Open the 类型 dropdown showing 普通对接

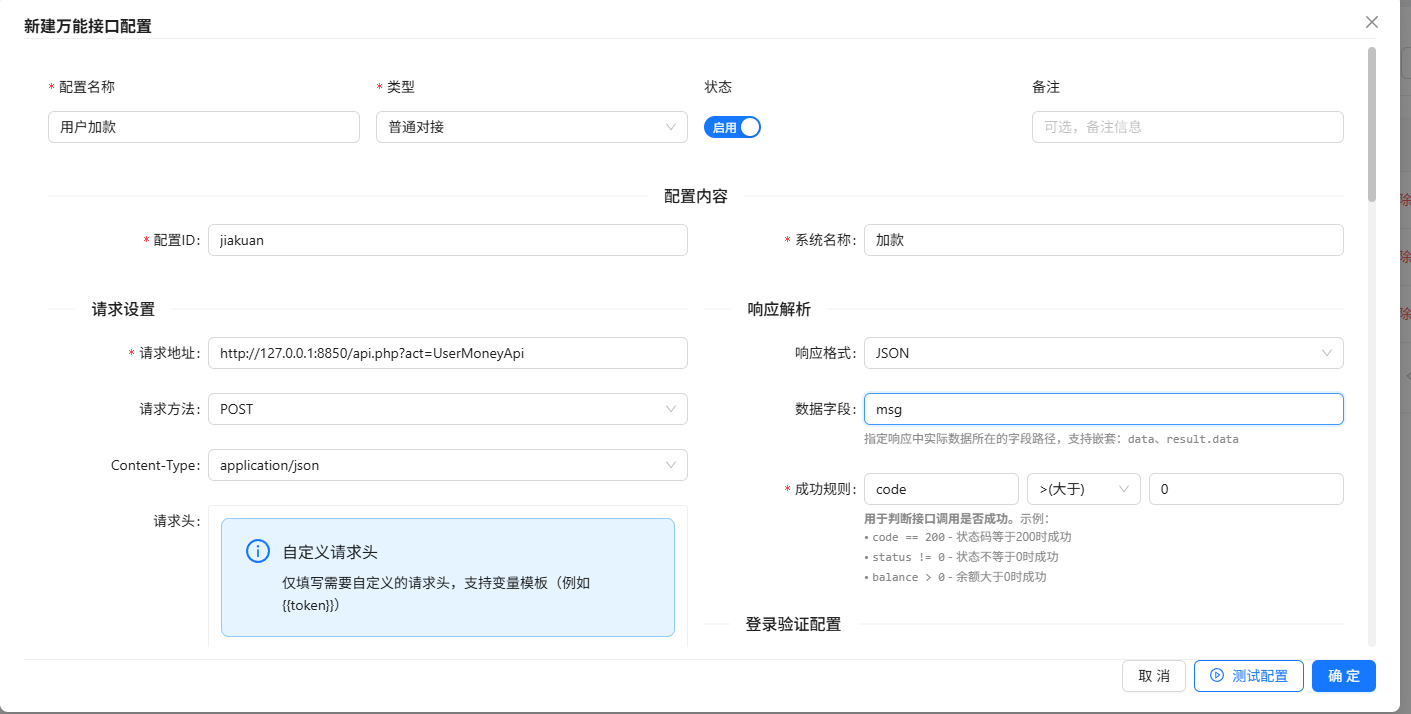click(x=531, y=127)
